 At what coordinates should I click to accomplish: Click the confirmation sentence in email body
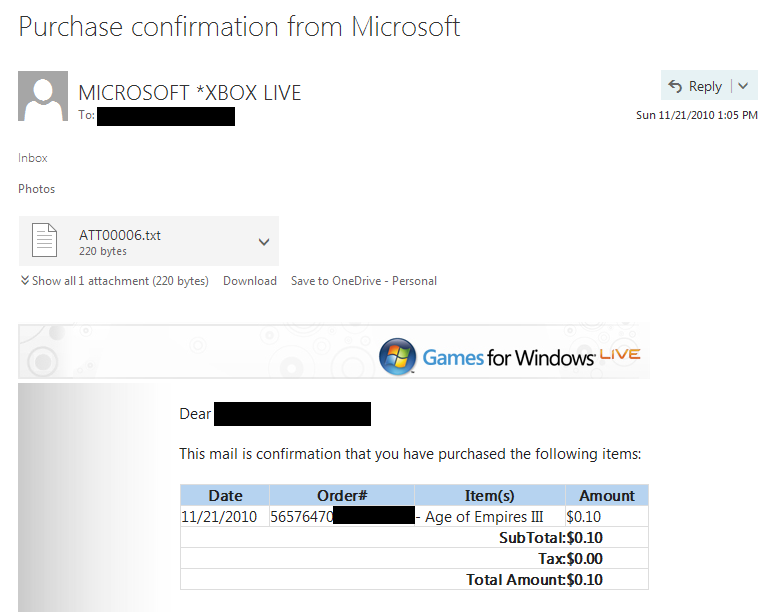[x=410, y=454]
